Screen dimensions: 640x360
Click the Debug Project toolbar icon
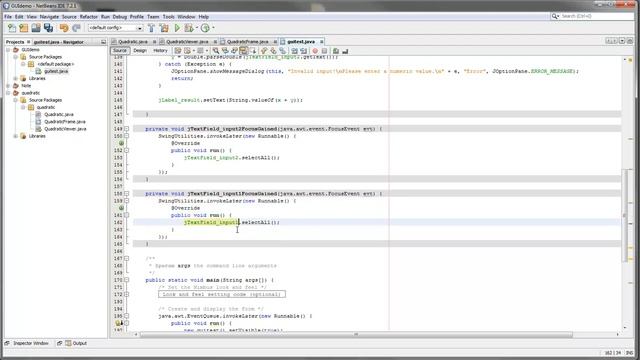point(188,28)
